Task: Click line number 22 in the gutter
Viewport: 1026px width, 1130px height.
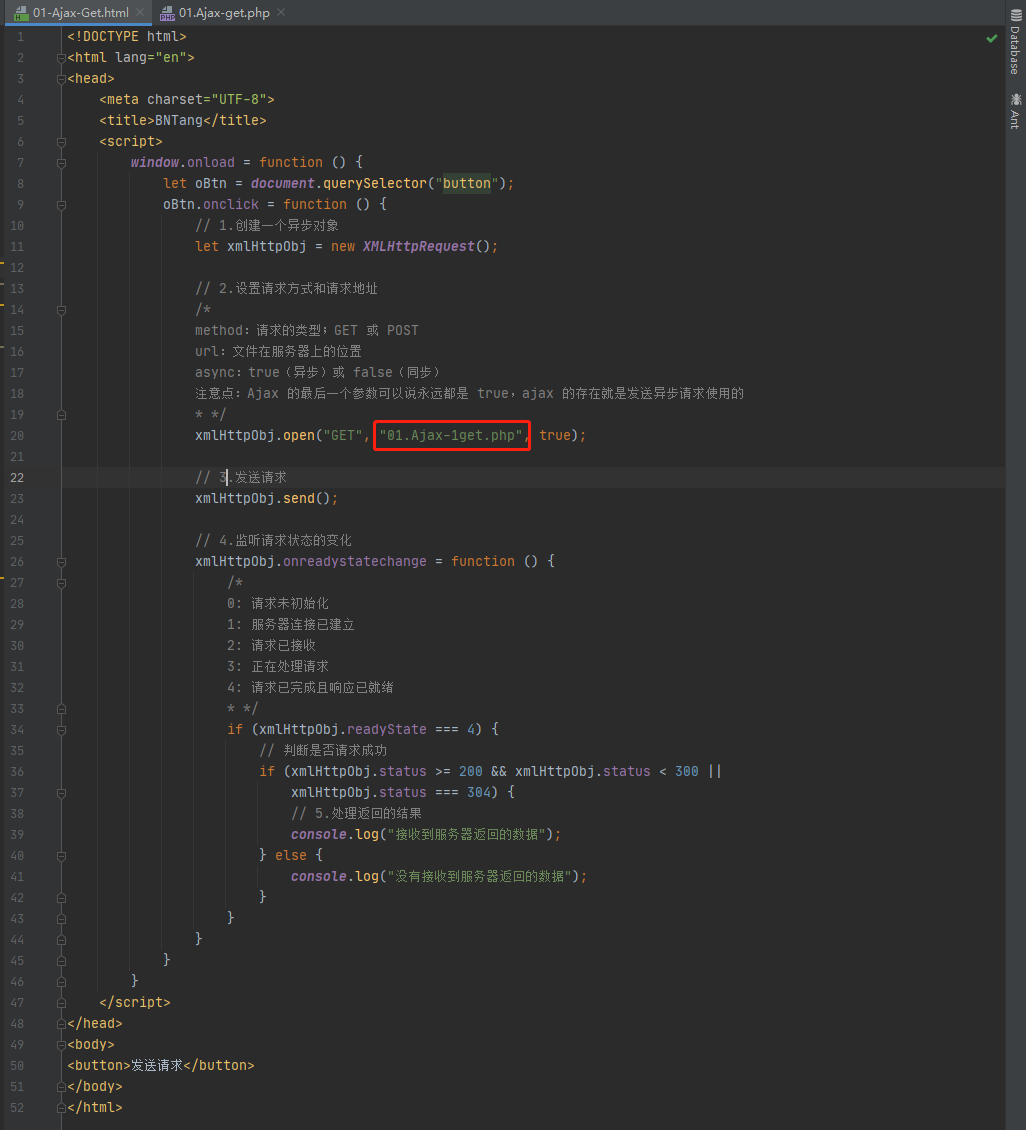Action: [x=17, y=478]
